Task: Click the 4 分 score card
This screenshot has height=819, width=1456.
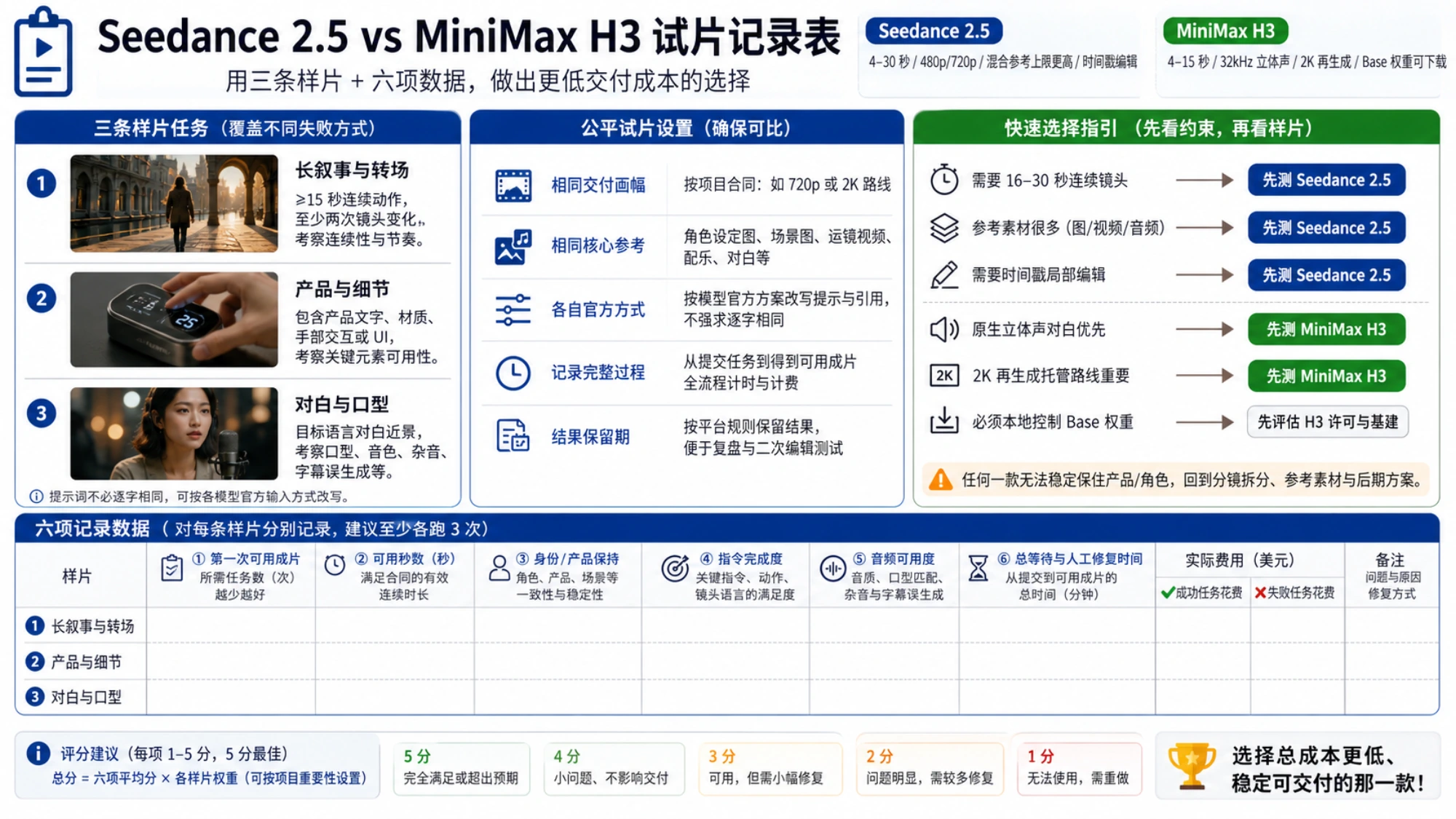Action: pos(614,768)
